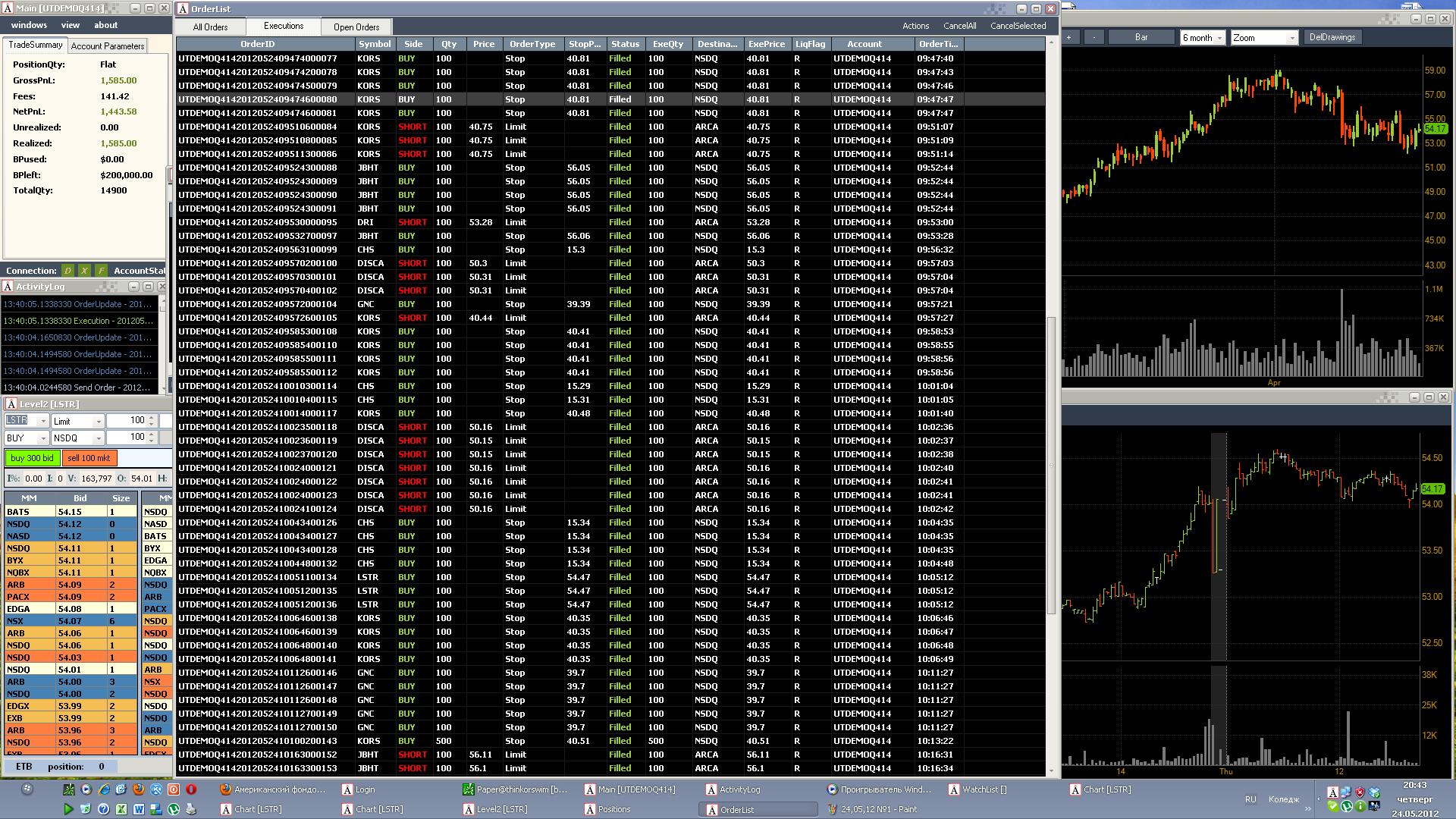Open the 'windows' menu in the Main window
Image resolution: width=1456 pixels, height=819 pixels.
[x=29, y=25]
